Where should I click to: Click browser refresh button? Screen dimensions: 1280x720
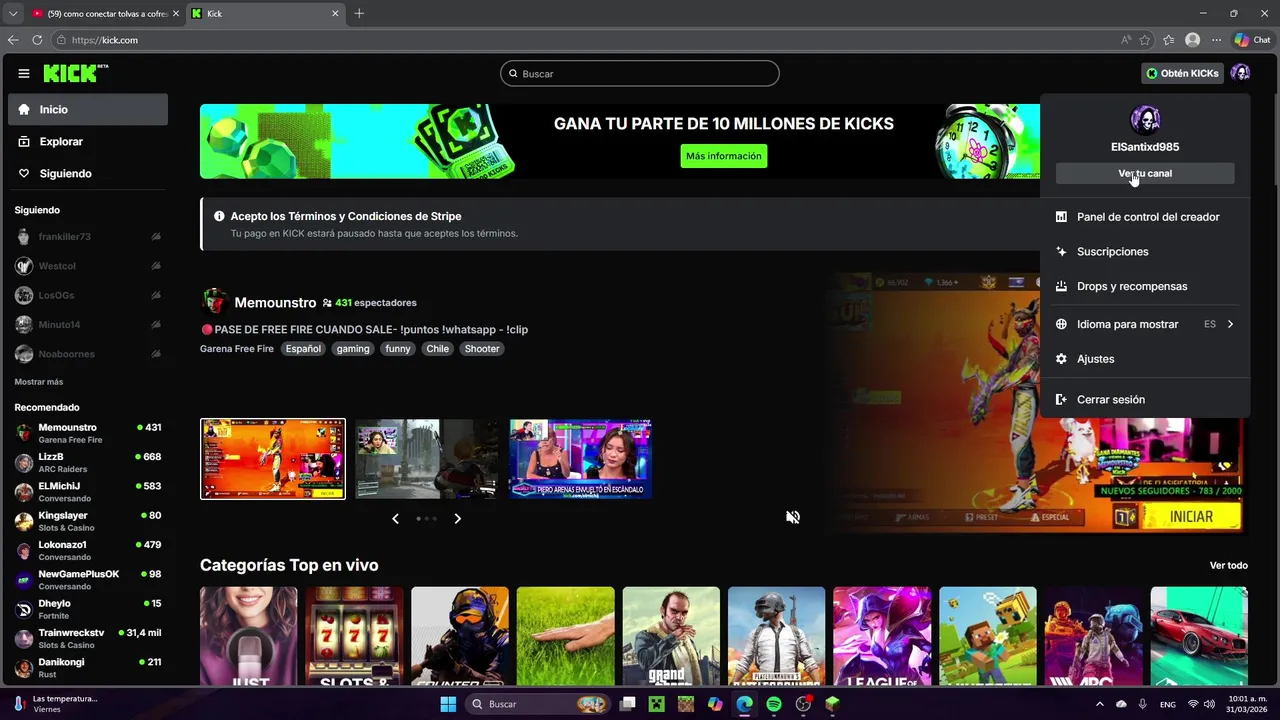(x=37, y=40)
